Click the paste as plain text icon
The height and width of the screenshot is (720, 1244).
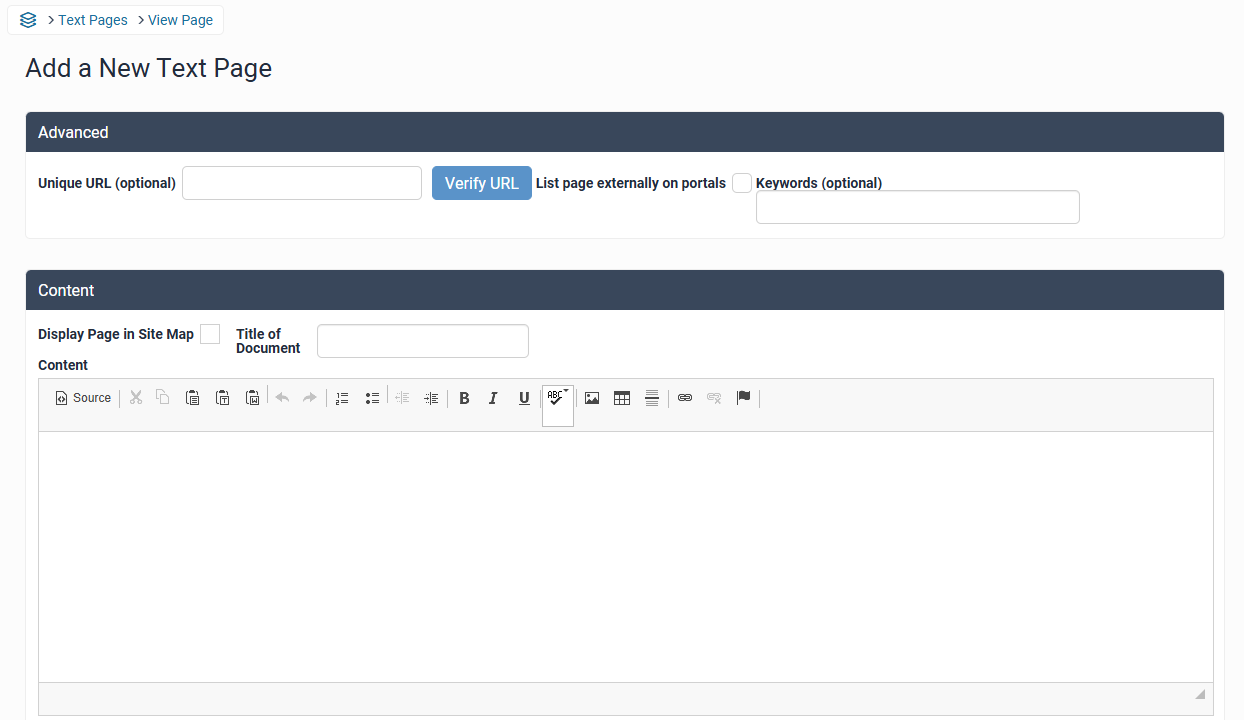point(223,398)
